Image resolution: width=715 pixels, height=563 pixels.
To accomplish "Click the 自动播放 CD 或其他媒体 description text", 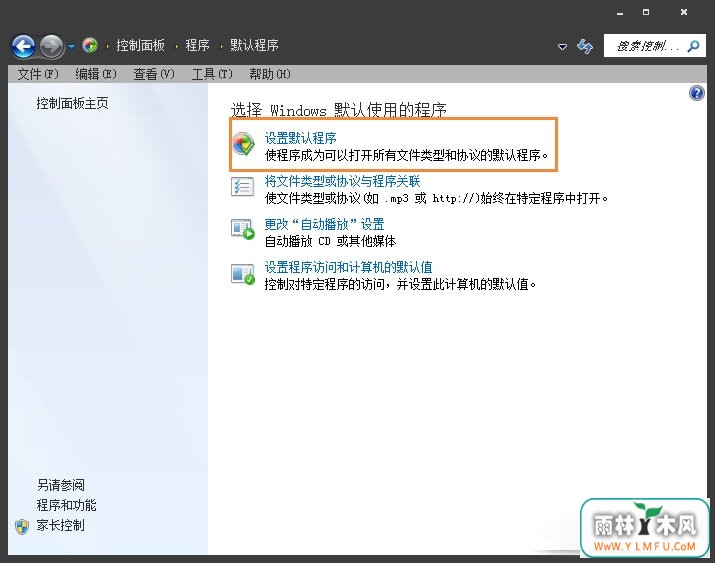I will 331,241.
